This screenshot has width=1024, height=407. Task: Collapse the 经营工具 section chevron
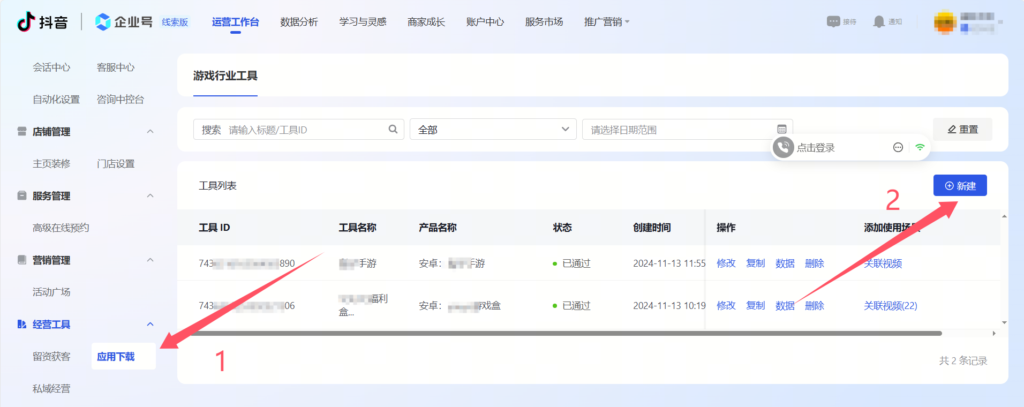pyautogui.click(x=150, y=324)
